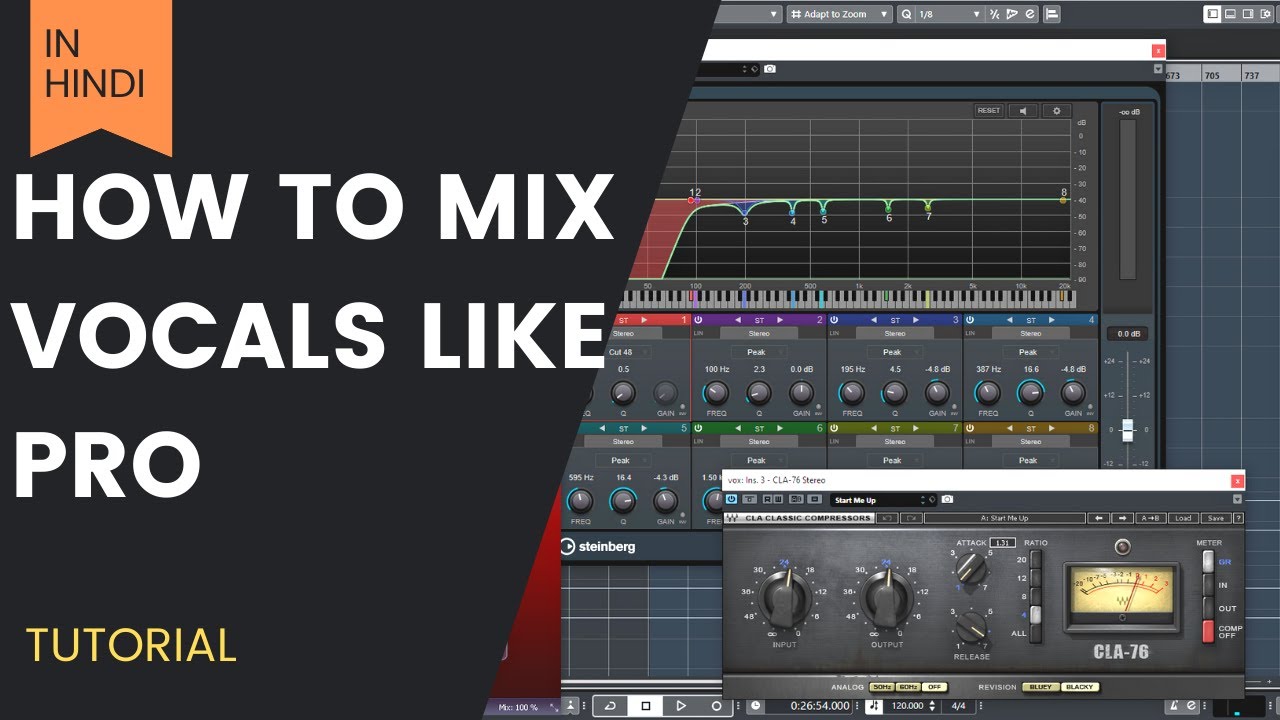Click the ATTACK knob on CLA-76

[970, 568]
